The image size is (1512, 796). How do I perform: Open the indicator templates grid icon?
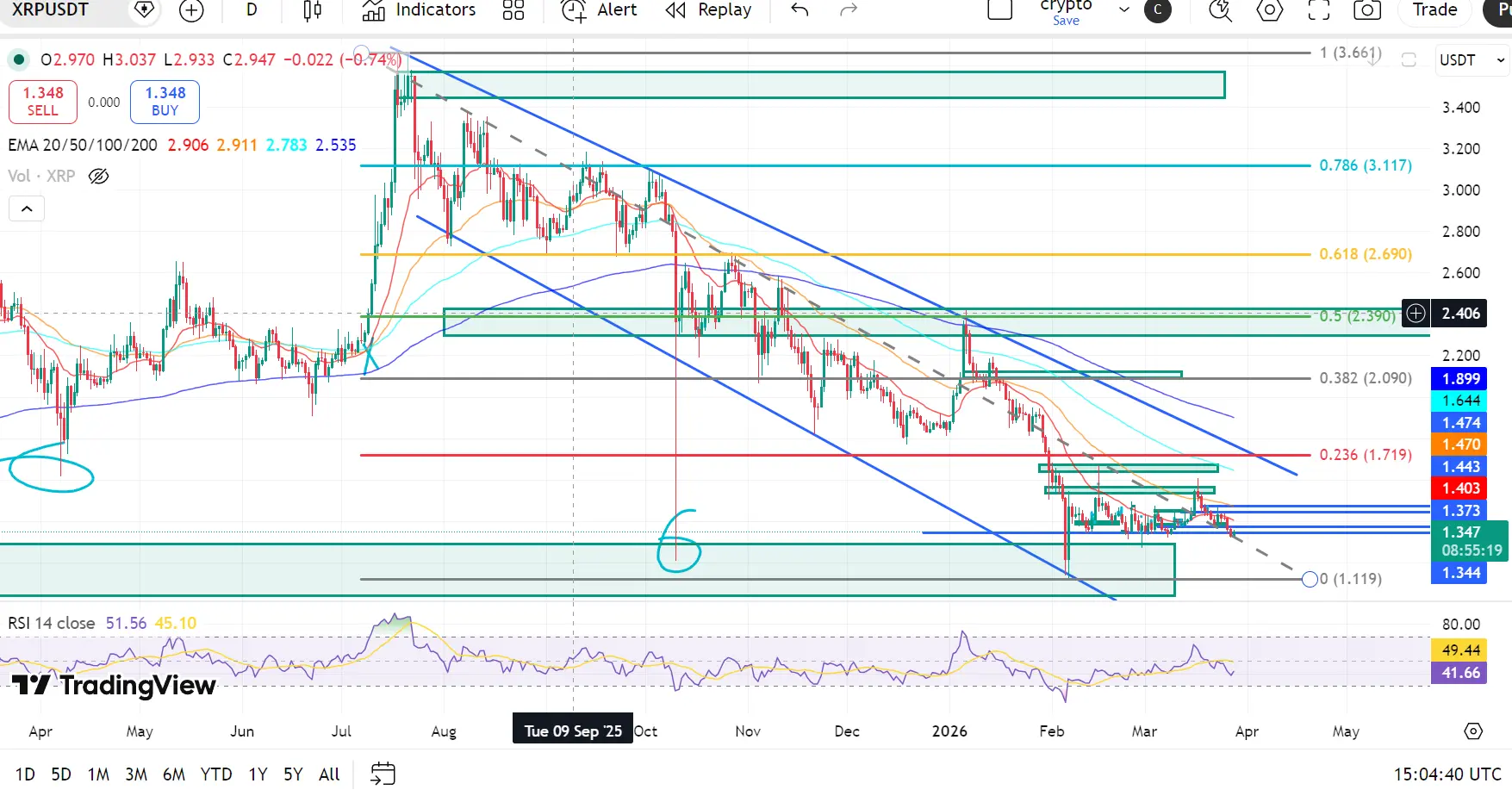513,10
